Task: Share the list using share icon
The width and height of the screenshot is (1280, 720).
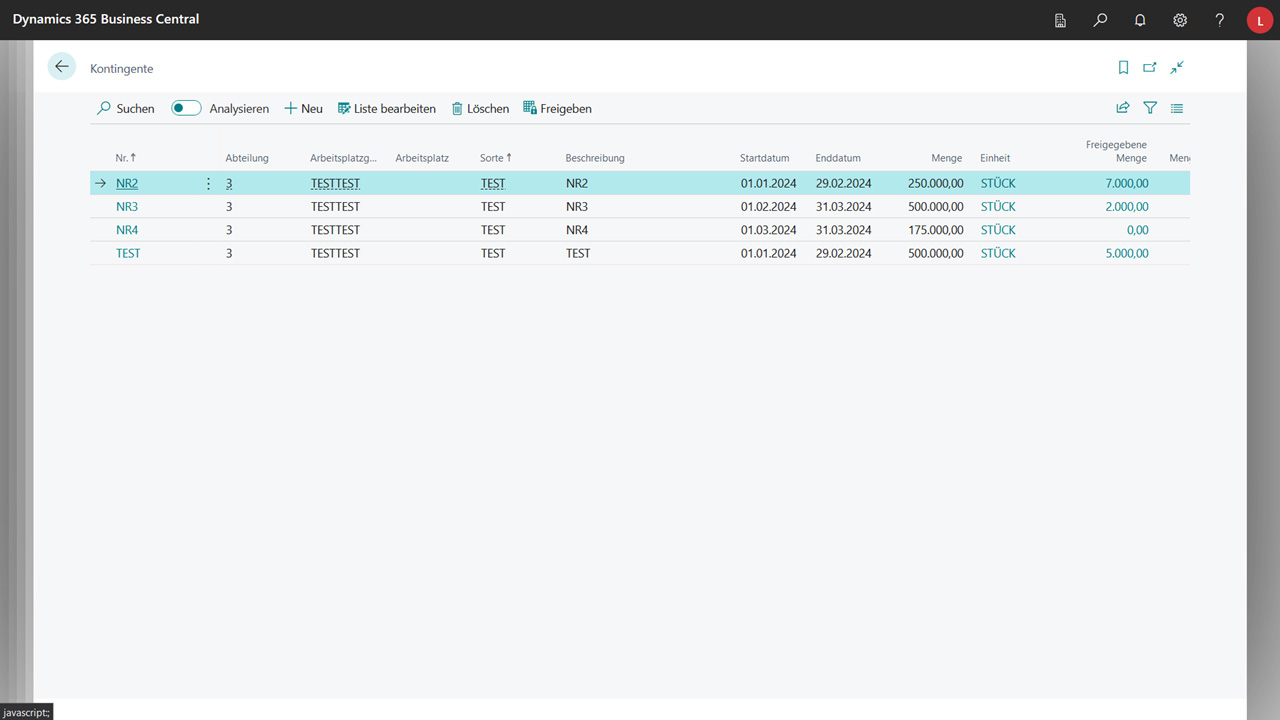Action: [x=1123, y=108]
